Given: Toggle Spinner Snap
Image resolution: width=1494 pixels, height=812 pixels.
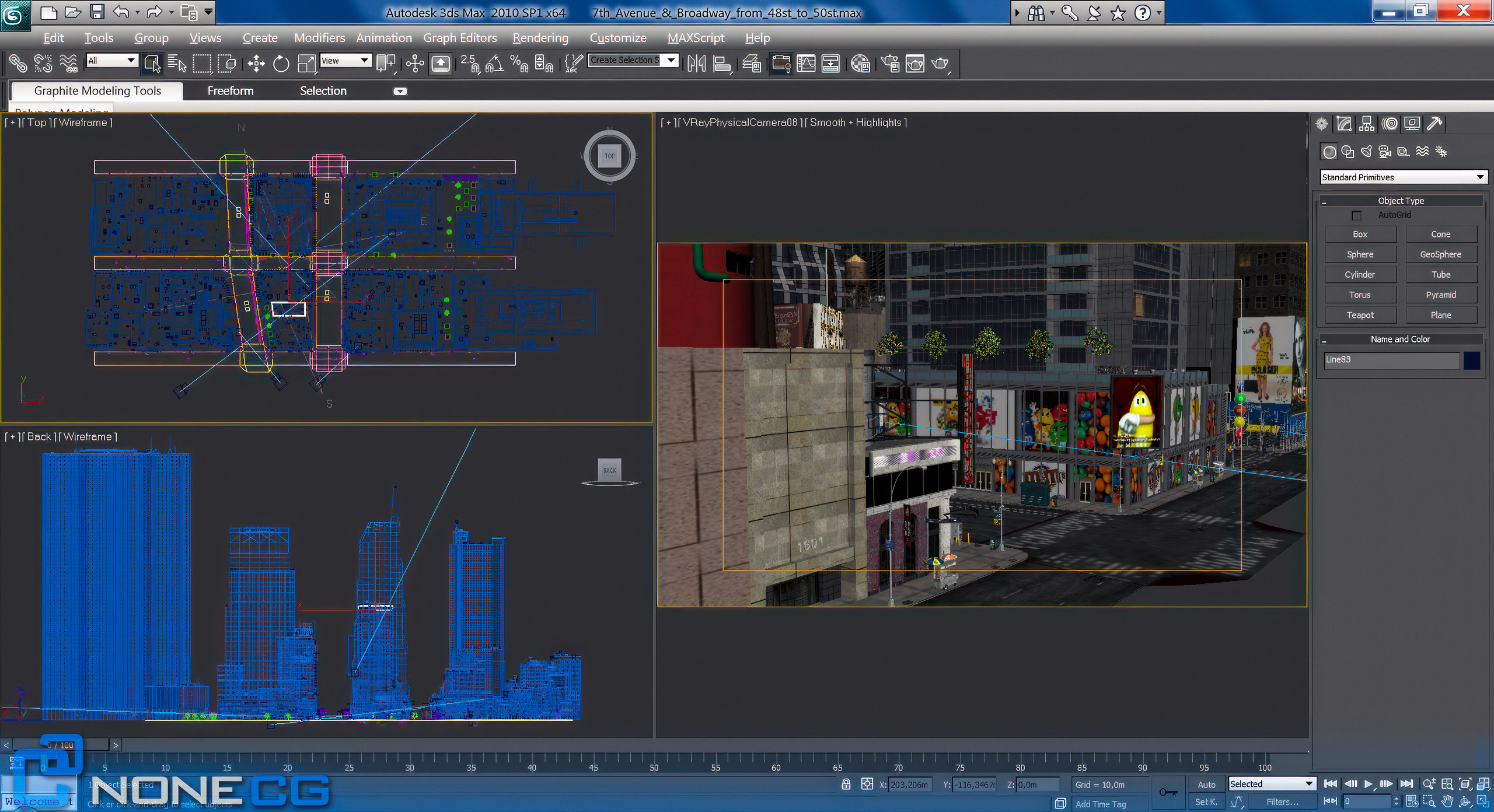Looking at the screenshot, I should click(544, 63).
